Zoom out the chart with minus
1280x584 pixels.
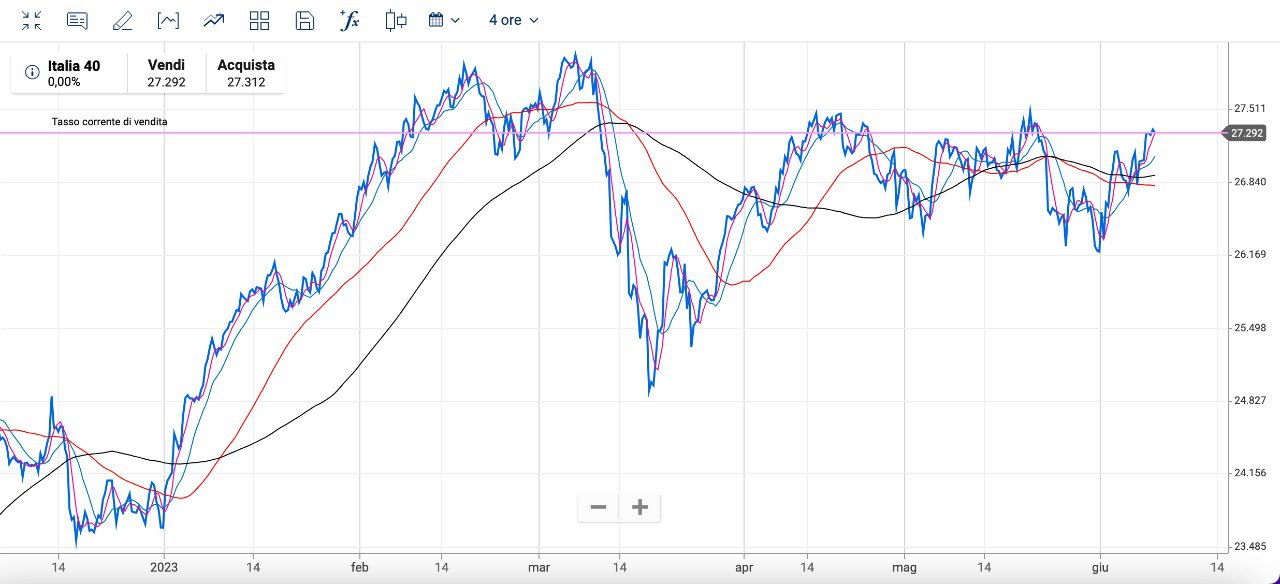[598, 507]
